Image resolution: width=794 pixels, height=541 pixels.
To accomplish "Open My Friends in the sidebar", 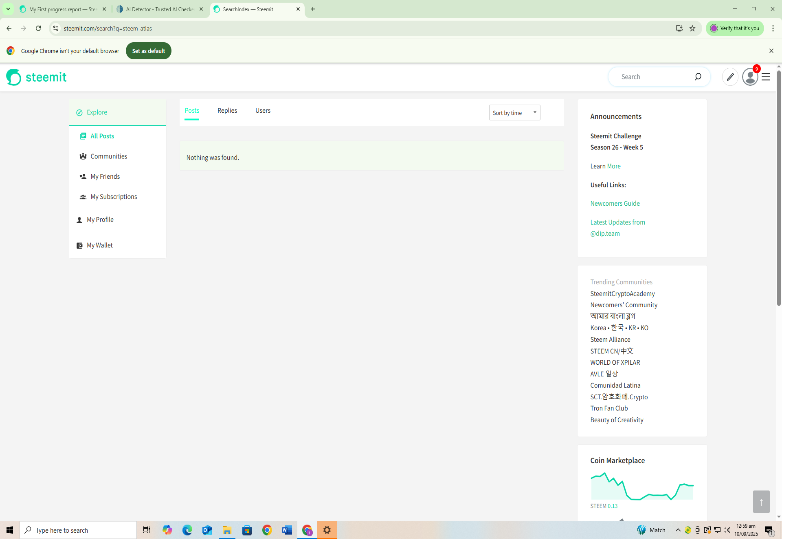I will 105,176.
